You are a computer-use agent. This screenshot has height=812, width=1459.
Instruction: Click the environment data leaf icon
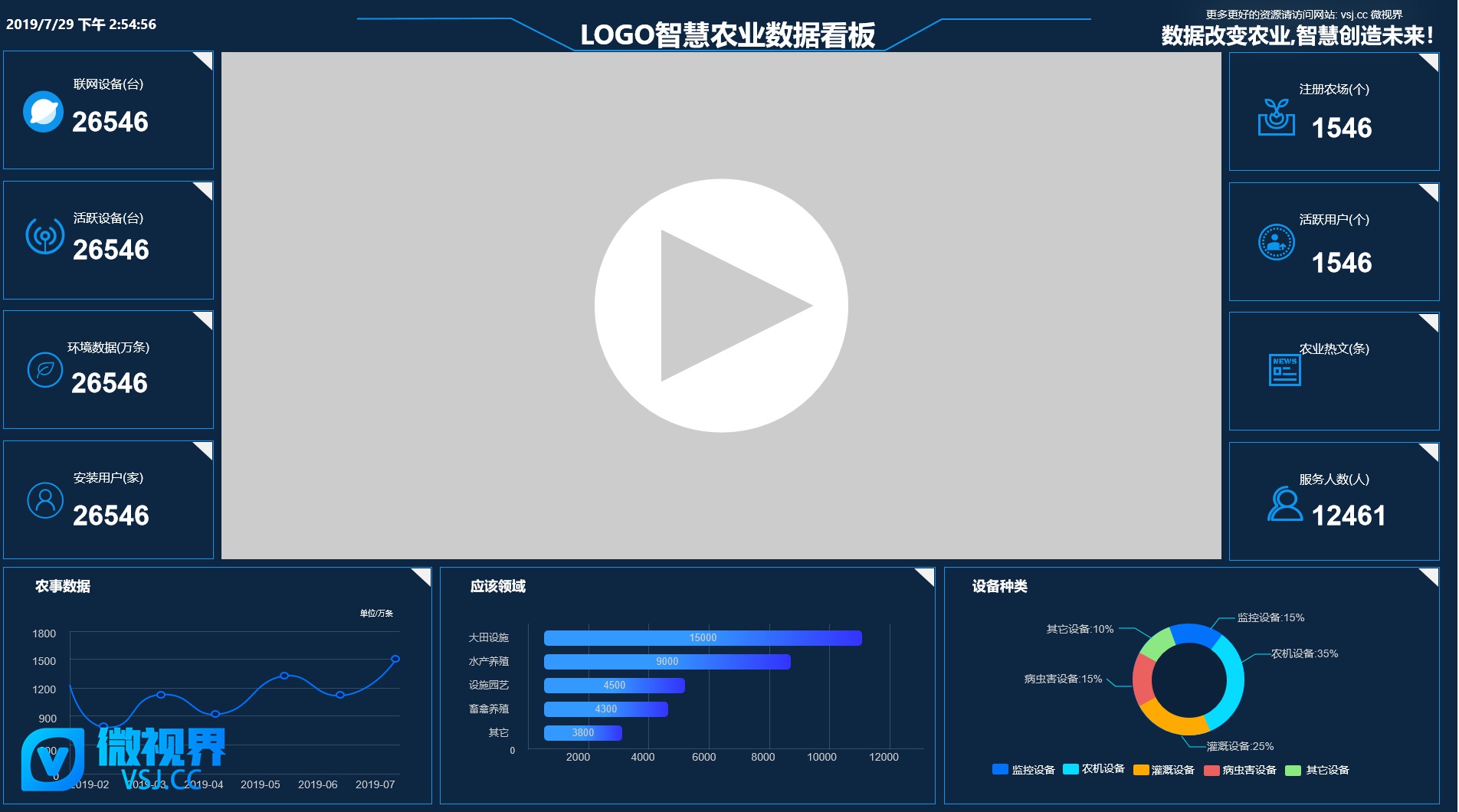coord(45,370)
